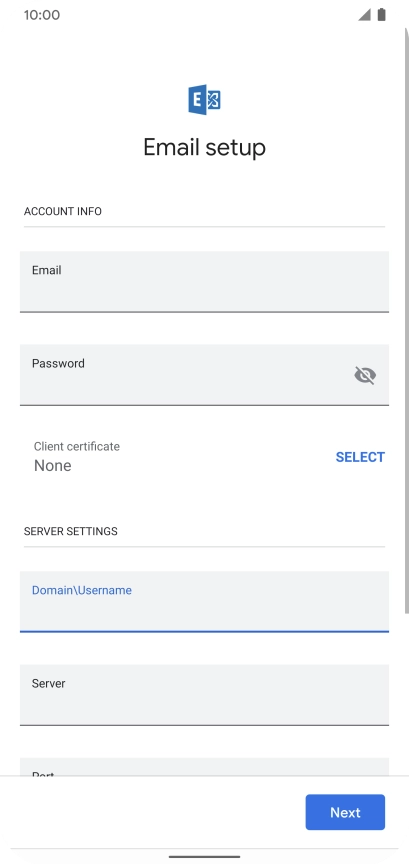Click the Client certificate label

click(77, 446)
